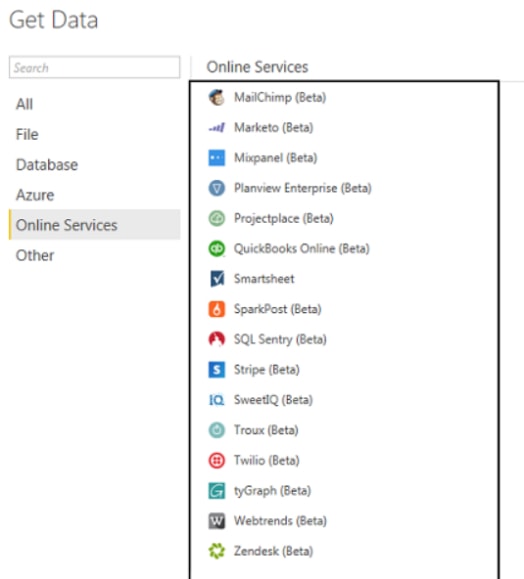This screenshot has width=524, height=579.
Task: Select the Marketo bar-chart icon
Action: [217, 128]
